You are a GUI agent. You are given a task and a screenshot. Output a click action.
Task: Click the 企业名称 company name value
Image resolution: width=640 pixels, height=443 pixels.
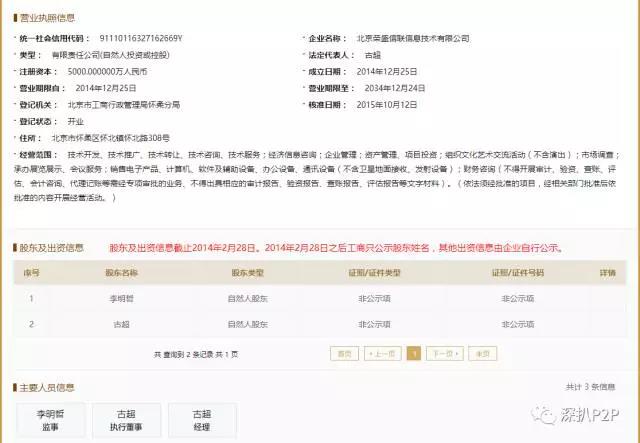[413, 38]
